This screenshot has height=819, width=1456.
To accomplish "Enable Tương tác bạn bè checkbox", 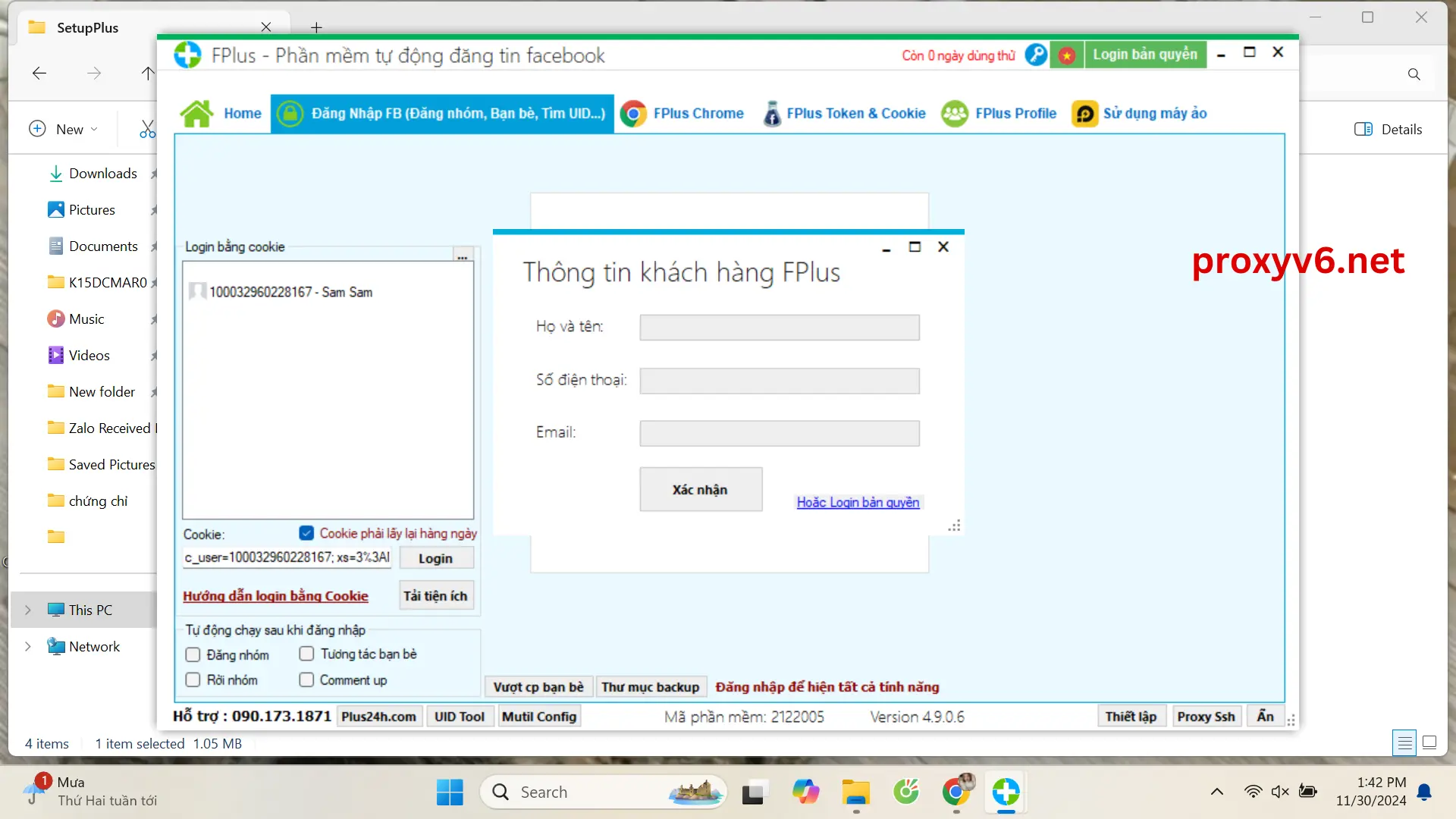I will point(306,654).
